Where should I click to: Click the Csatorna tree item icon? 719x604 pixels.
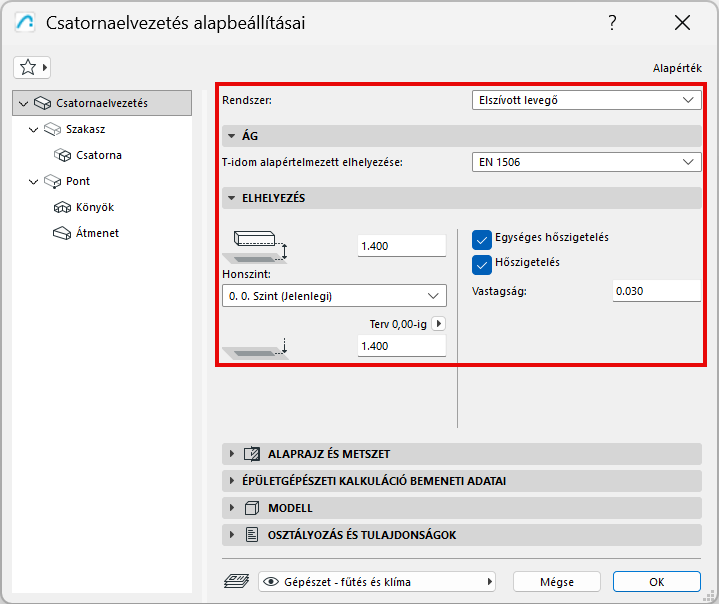click(x=62, y=155)
